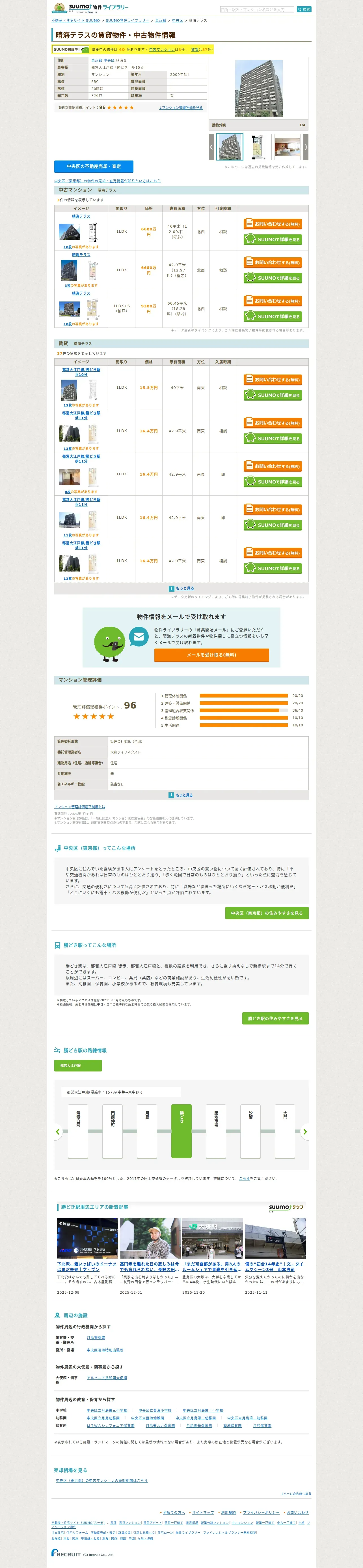Open 大塚駅 article thumbnail image
Viewport: 363px width, 1568px height.
pos(213,1238)
